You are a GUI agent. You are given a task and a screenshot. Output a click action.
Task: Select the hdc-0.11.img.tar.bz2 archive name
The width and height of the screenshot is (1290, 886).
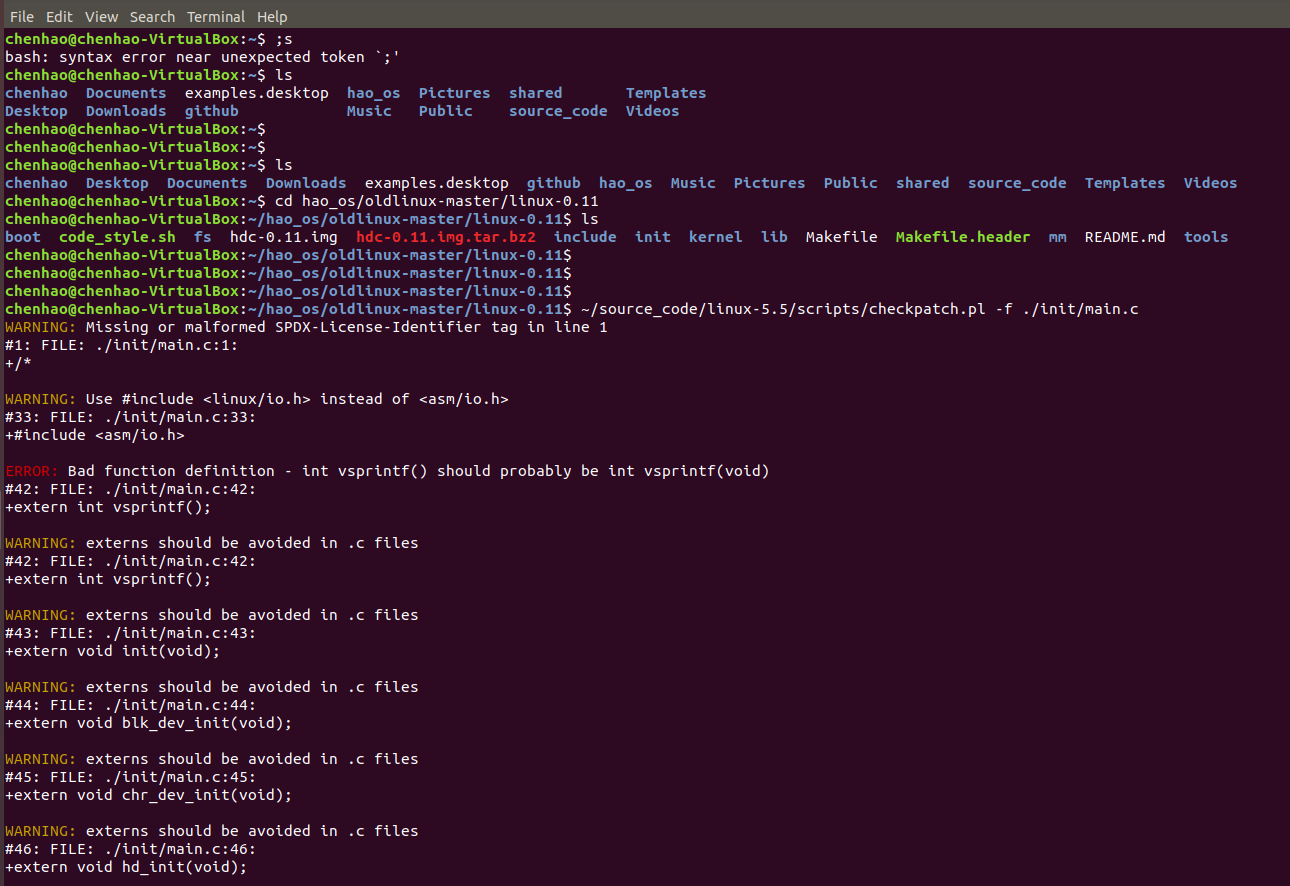444,236
